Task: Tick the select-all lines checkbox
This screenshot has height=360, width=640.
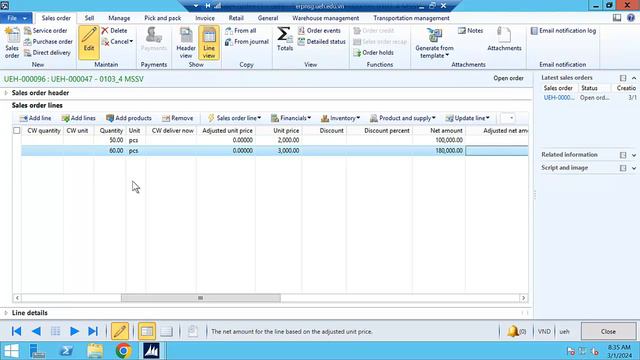Action: click(x=17, y=131)
